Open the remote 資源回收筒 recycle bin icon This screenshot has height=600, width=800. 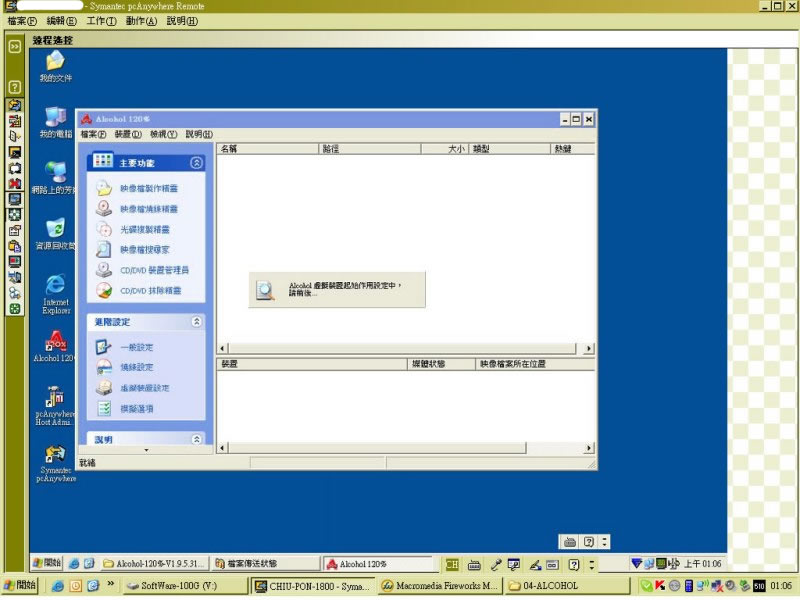point(56,234)
